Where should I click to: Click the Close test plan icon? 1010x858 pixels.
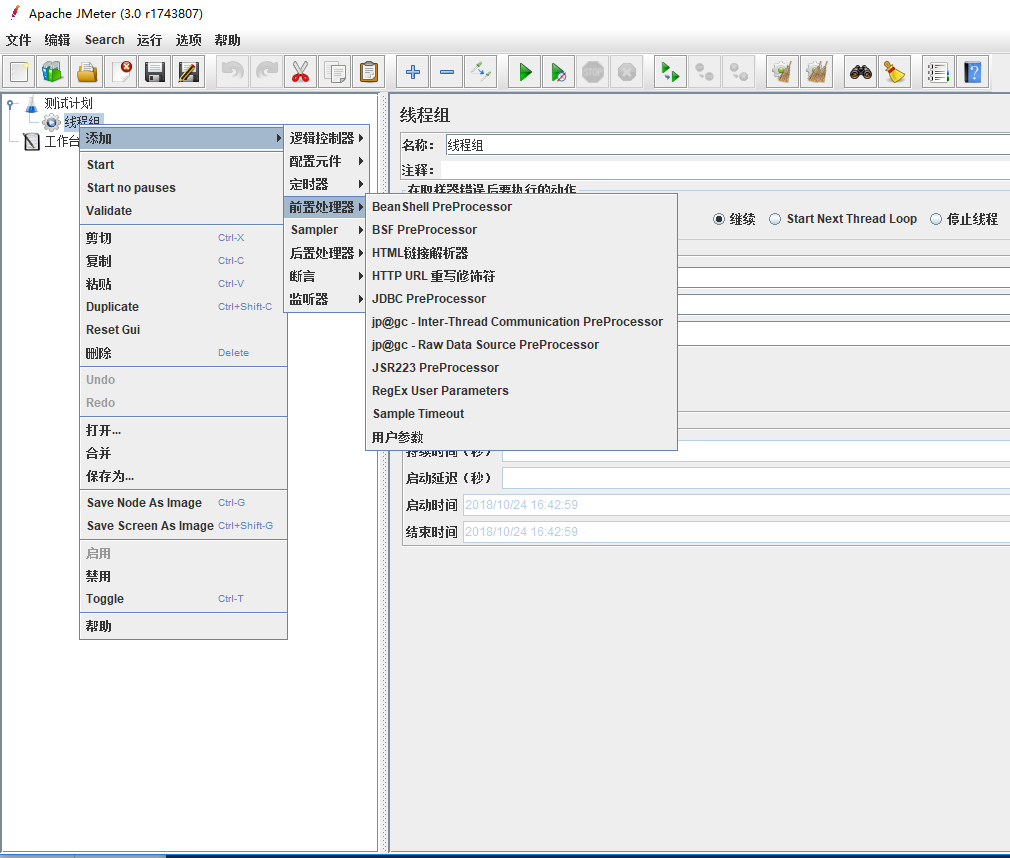(x=120, y=72)
